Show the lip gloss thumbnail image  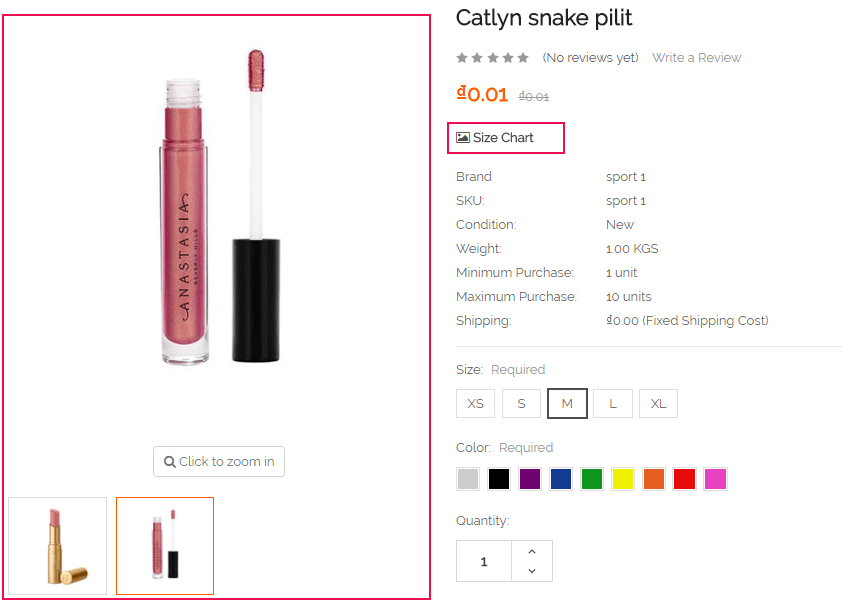pyautogui.click(x=165, y=546)
